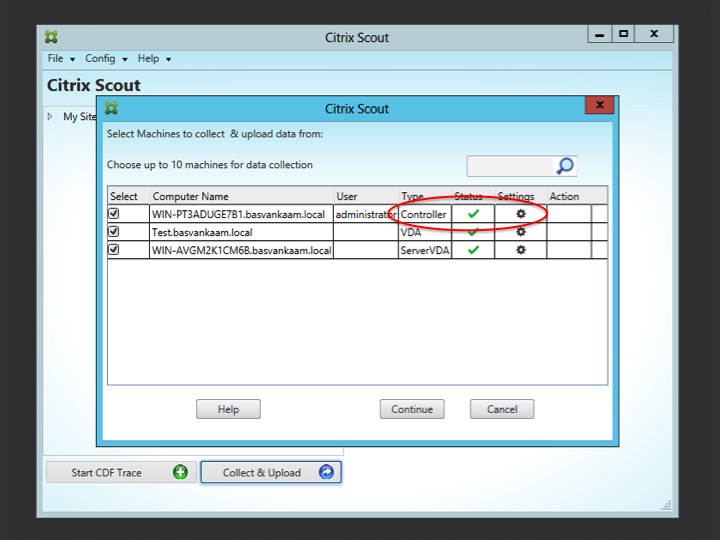Click Start CDF Trace button
This screenshot has height=540, width=720.
point(121,472)
